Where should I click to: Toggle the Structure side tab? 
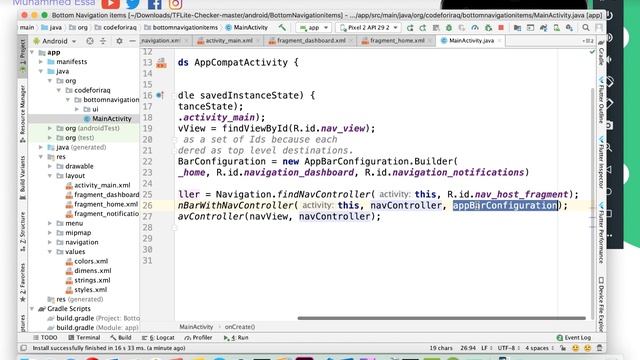[22, 231]
